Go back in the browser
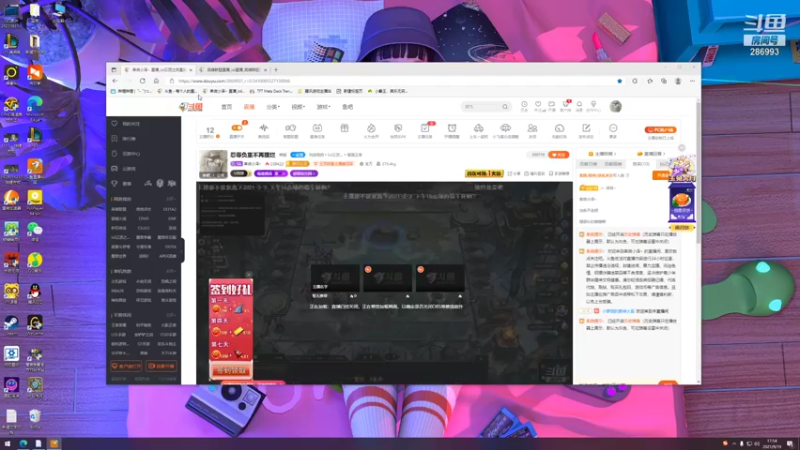Viewport: 800px width, 450px height. 115,81
